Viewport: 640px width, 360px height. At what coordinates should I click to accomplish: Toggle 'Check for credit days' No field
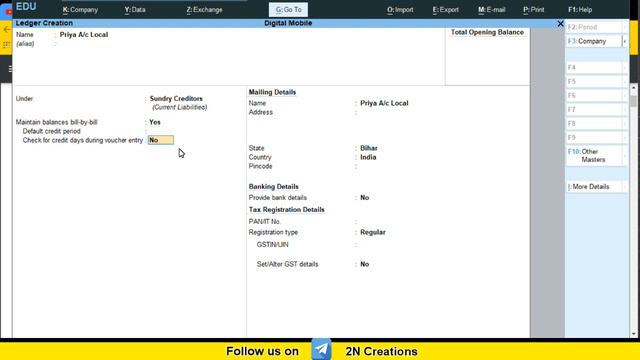[x=161, y=140]
